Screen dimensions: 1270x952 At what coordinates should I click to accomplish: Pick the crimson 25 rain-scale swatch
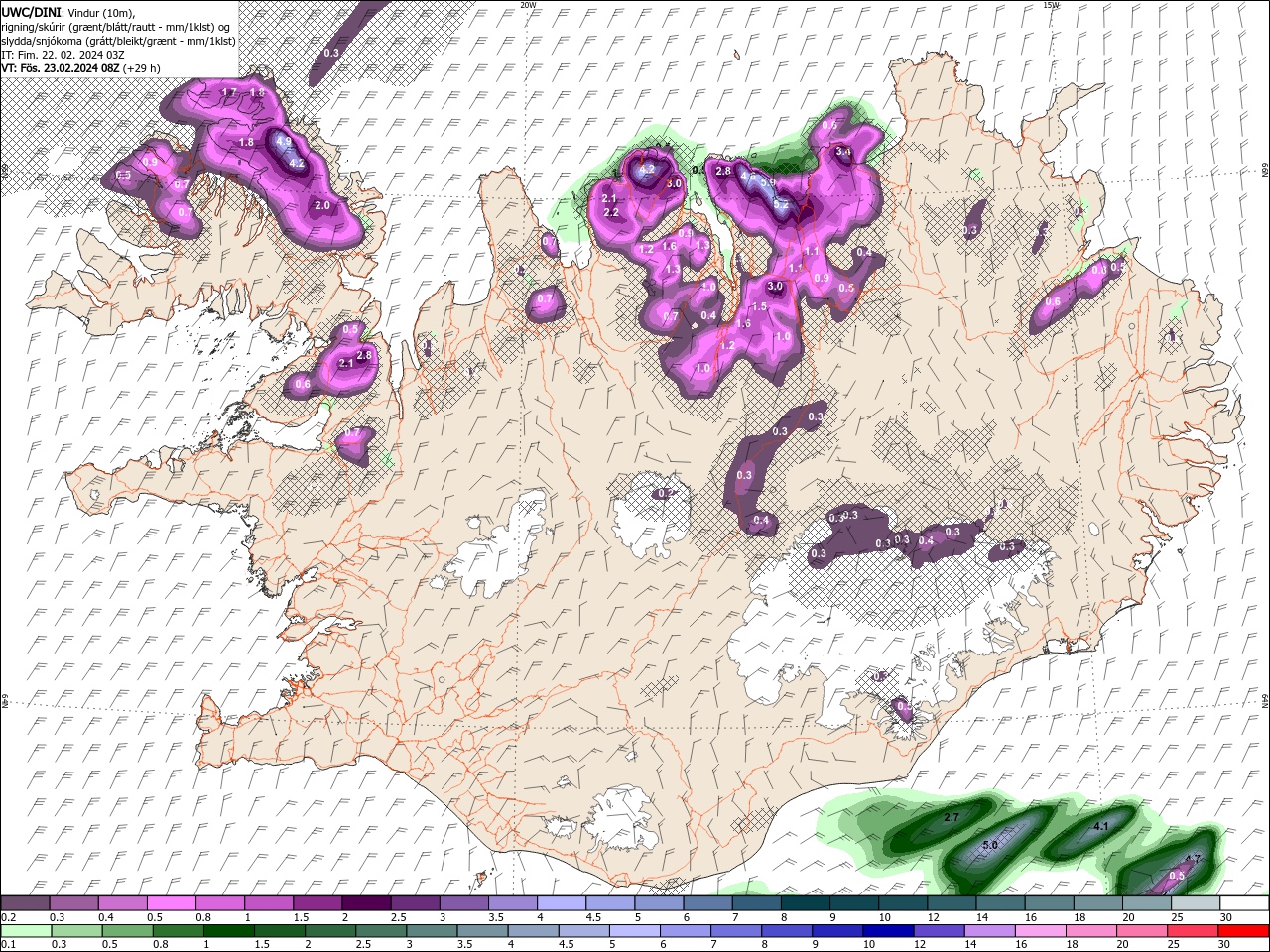tap(1192, 930)
